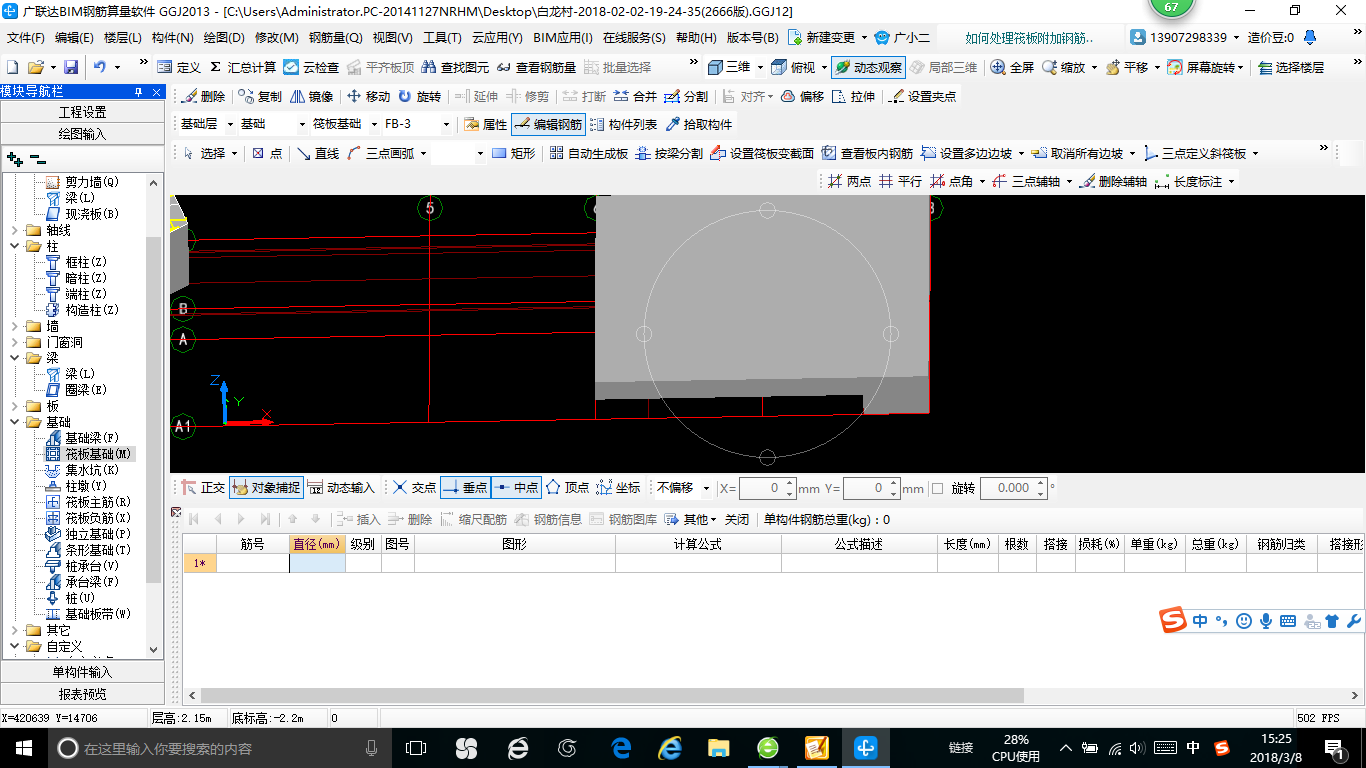The width and height of the screenshot is (1366, 768).
Task: Select the 镜像 mirror tool
Action: 311,97
